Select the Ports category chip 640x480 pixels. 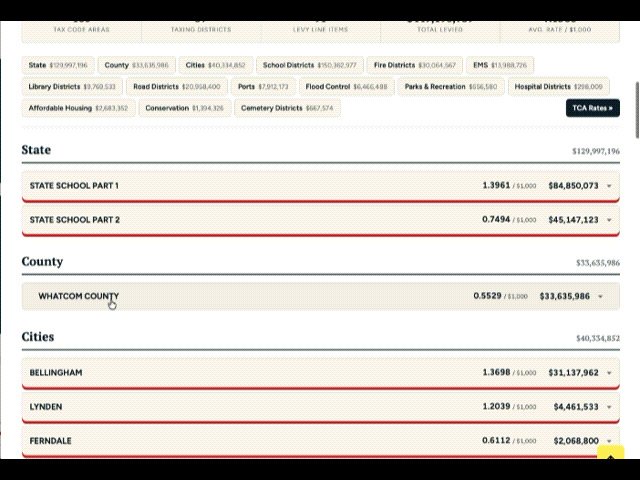[x=263, y=87]
